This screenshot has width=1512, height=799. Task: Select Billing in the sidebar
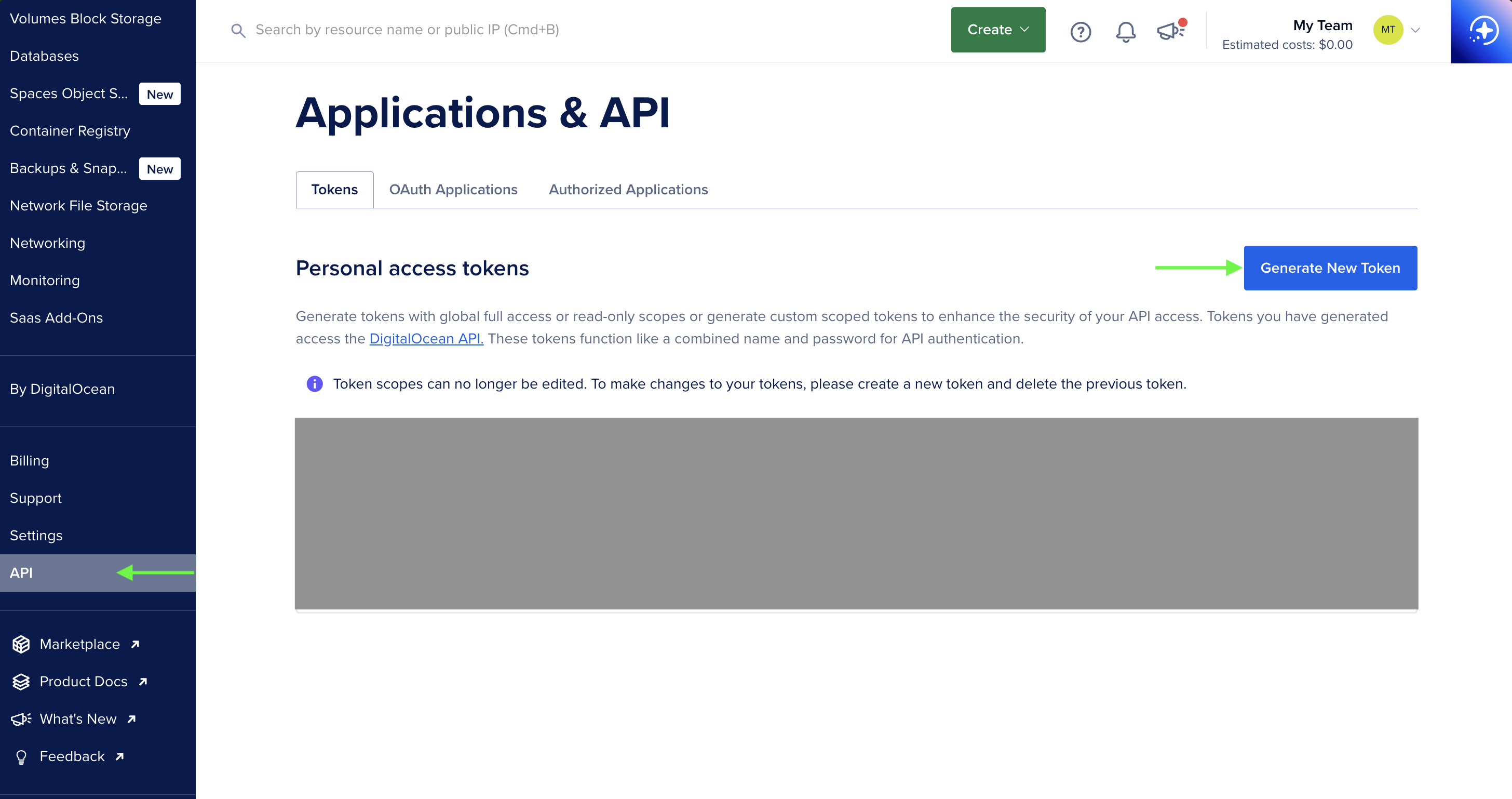tap(30, 461)
